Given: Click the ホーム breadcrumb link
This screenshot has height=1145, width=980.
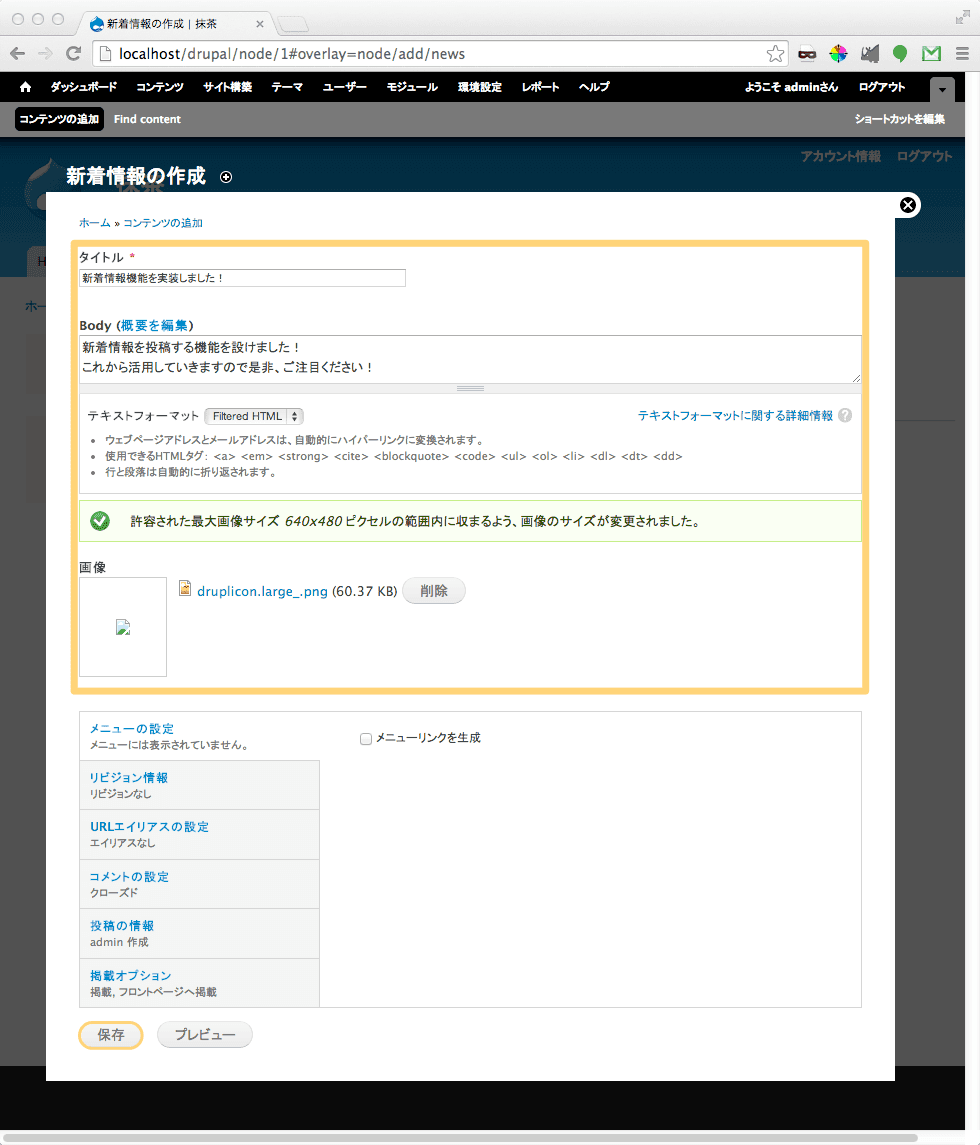Looking at the screenshot, I should pos(94,223).
